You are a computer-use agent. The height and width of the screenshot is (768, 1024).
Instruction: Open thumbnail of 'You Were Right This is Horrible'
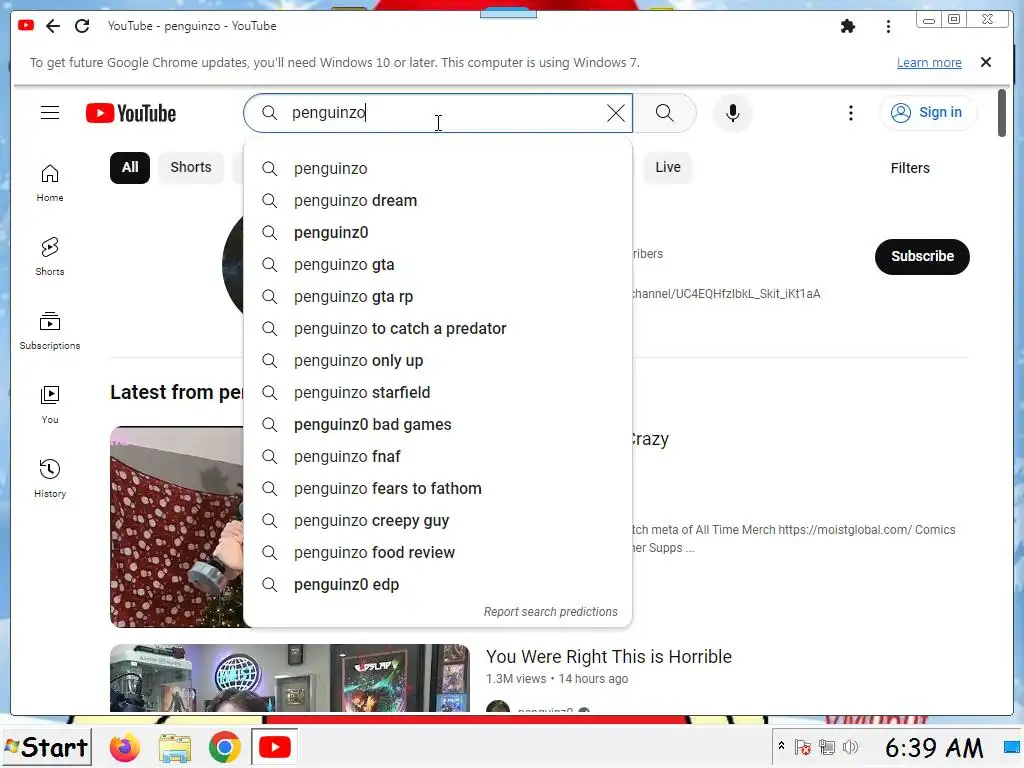pos(289,678)
